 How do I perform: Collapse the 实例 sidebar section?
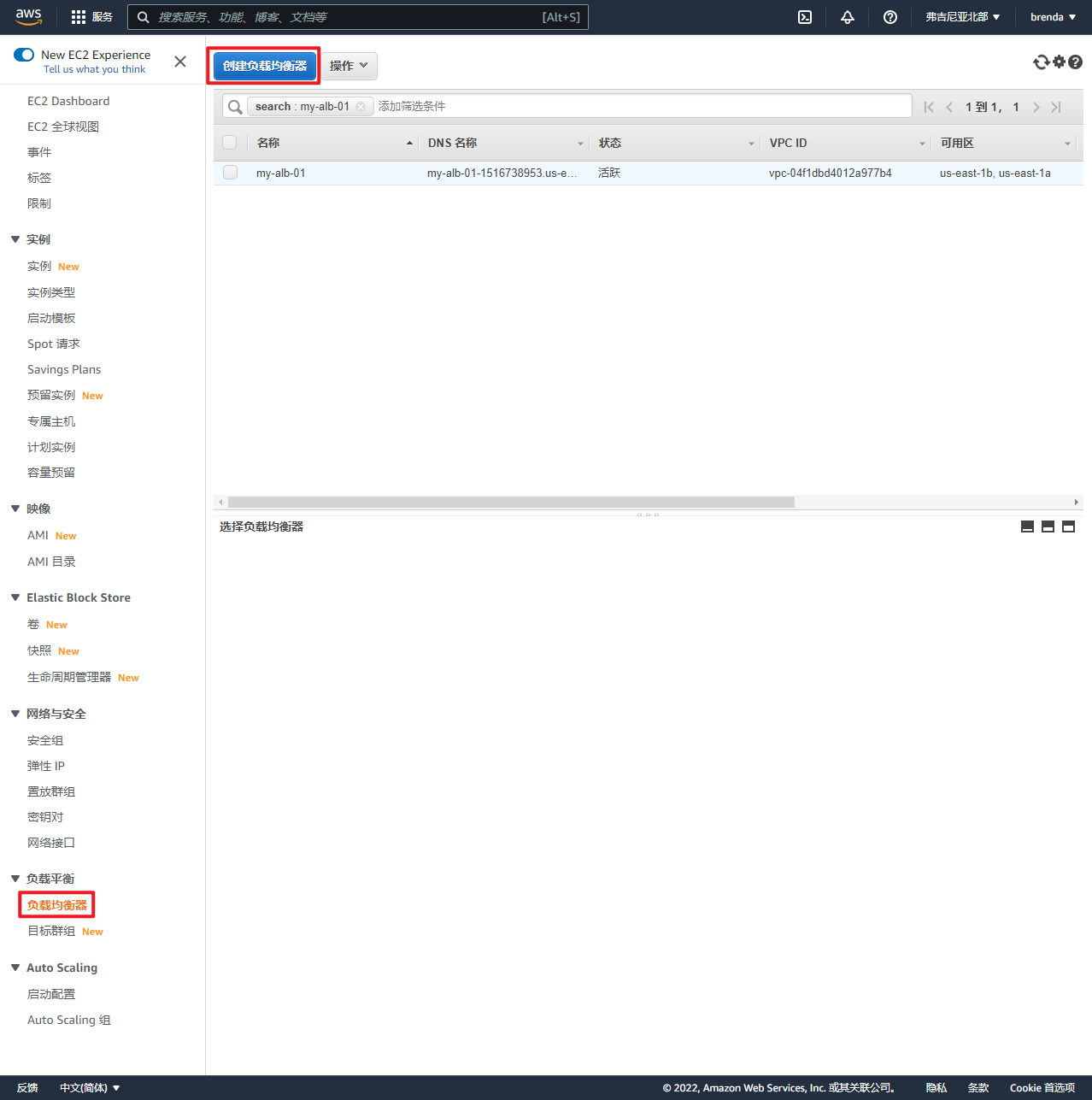(x=15, y=239)
